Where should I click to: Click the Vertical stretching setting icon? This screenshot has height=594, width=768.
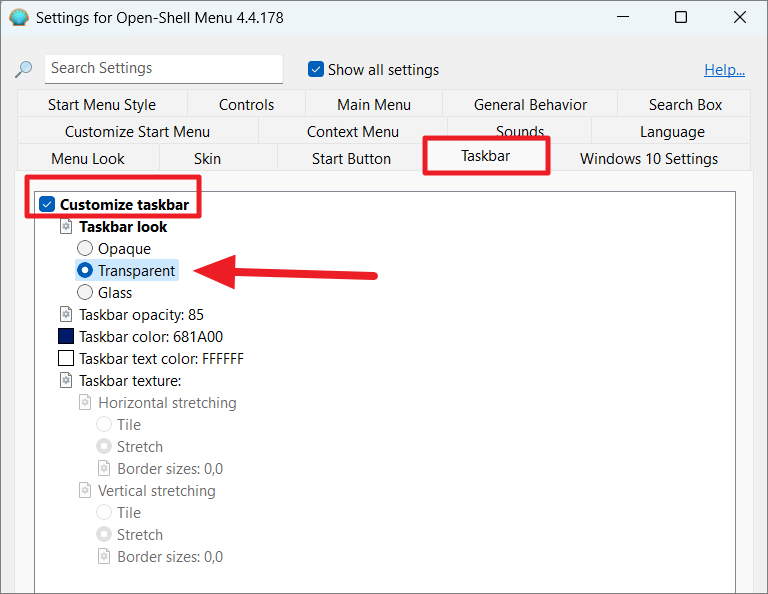pyautogui.click(x=85, y=491)
